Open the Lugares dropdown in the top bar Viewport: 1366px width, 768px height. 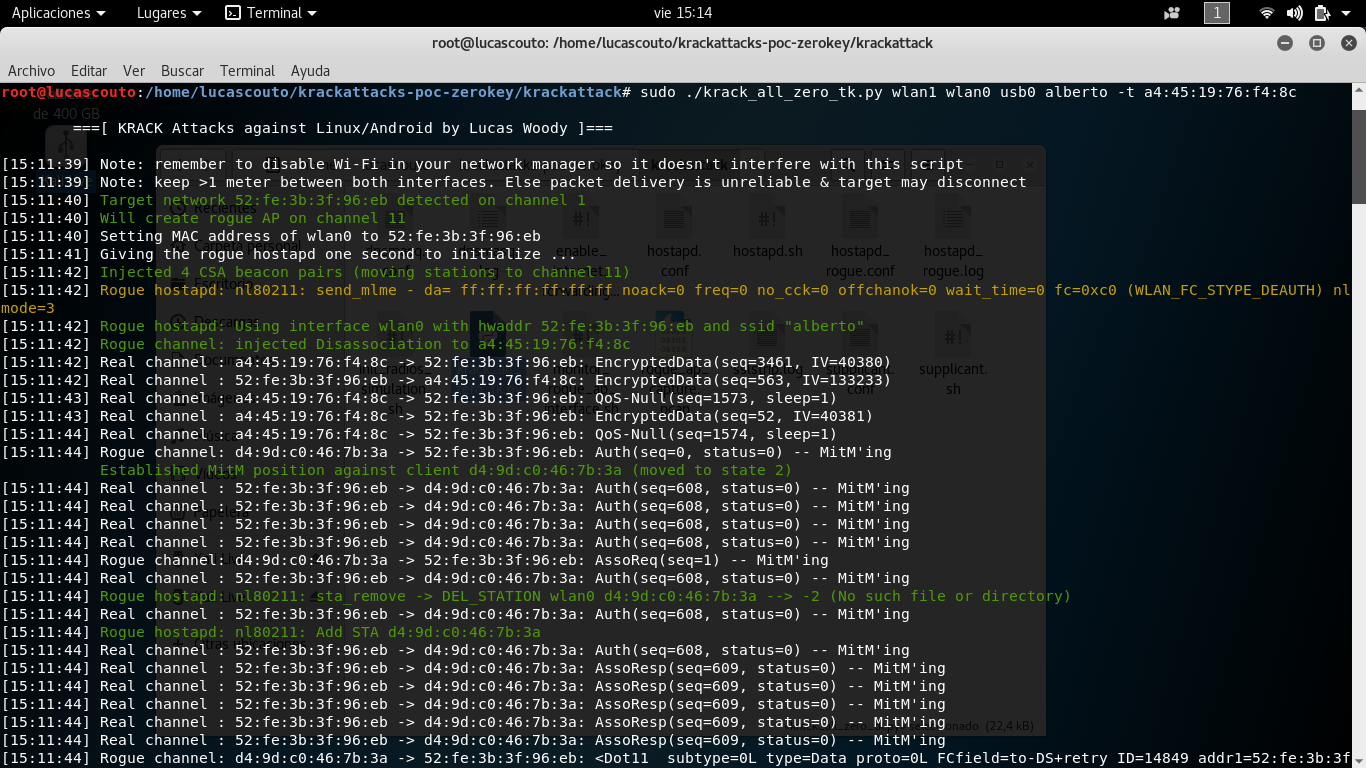coord(168,13)
